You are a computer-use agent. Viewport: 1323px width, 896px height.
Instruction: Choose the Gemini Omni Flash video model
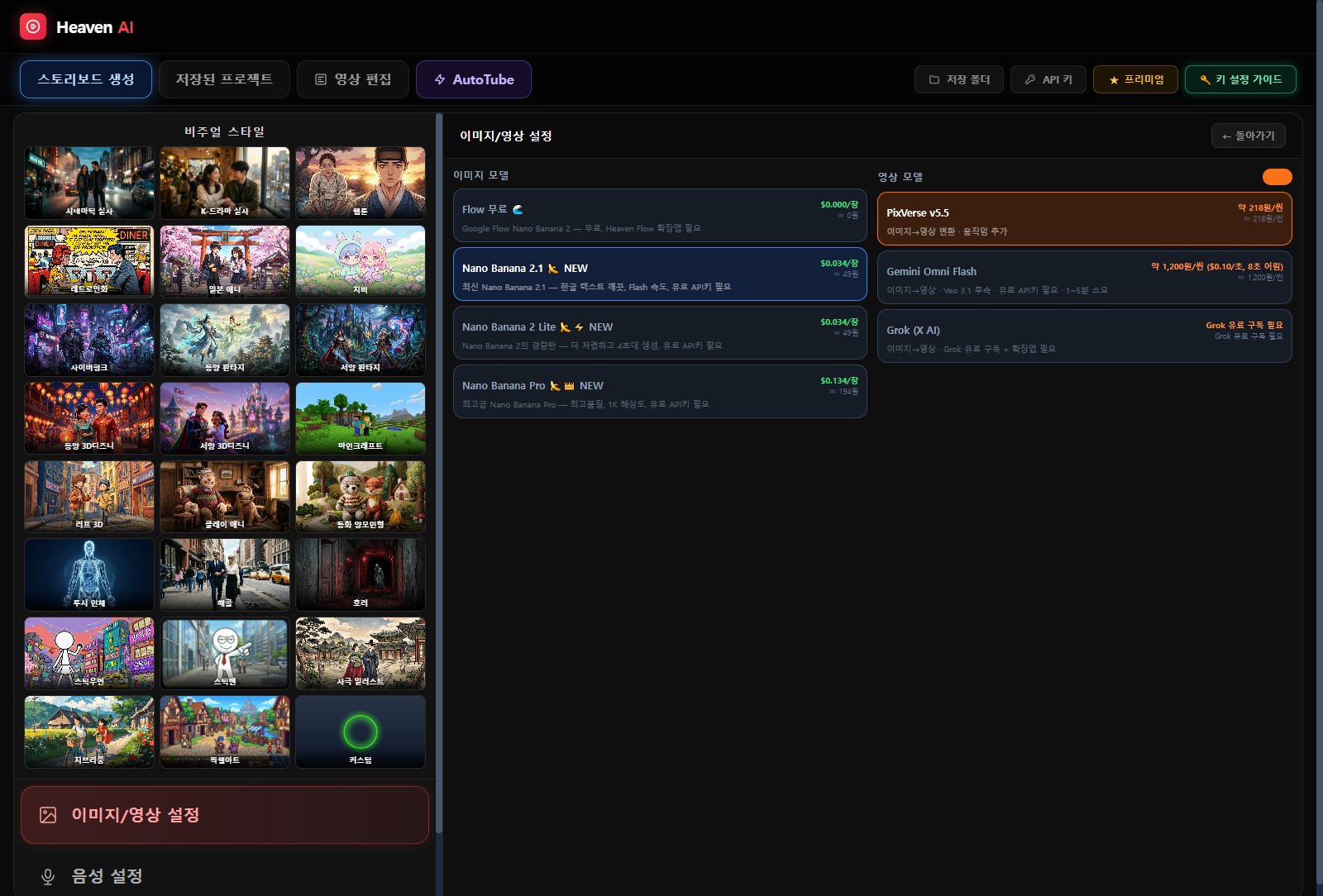(1085, 278)
